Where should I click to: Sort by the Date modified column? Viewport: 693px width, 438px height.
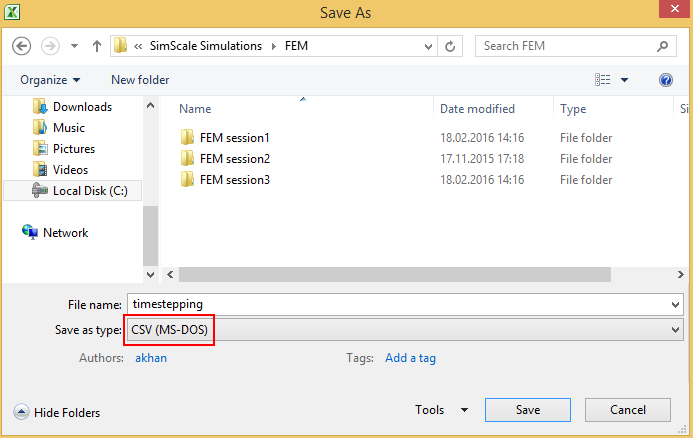pyautogui.click(x=477, y=109)
